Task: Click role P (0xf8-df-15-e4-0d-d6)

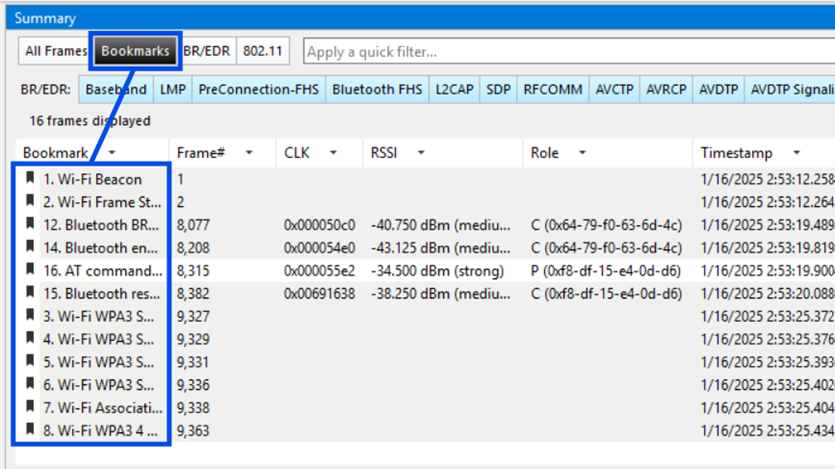Action: click(606, 271)
